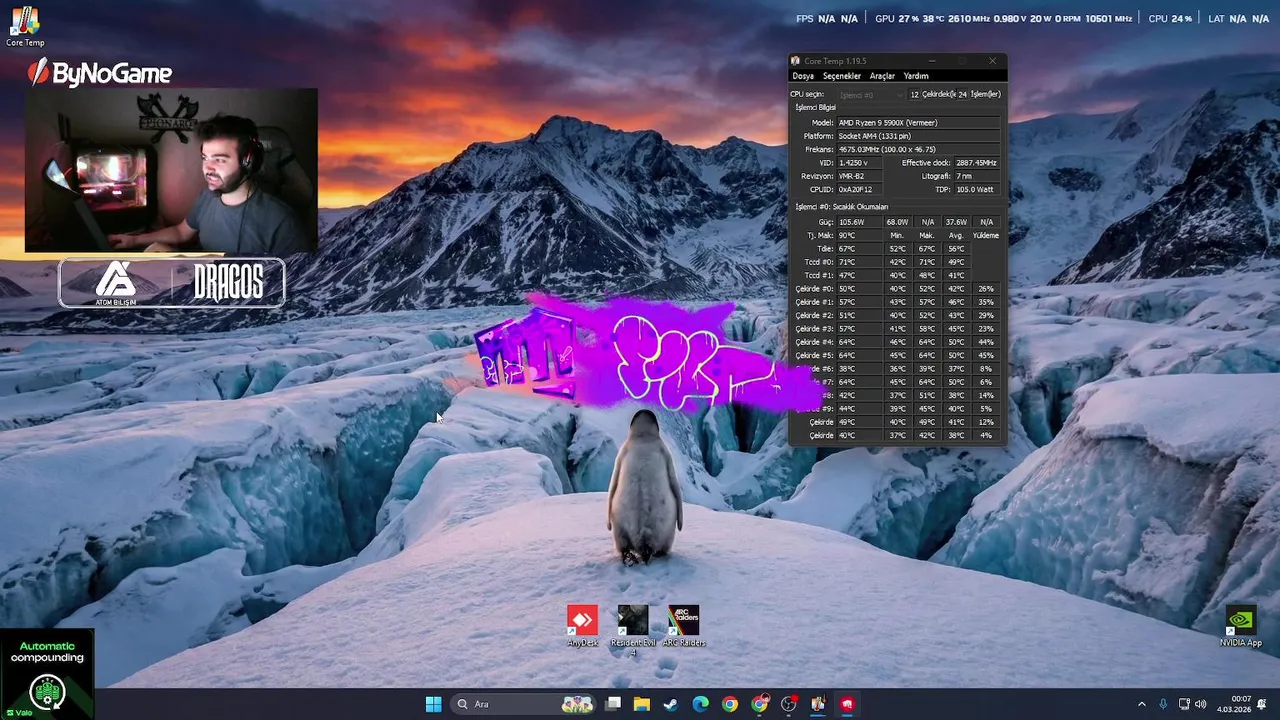This screenshot has height=720, width=1280.
Task: Click the Platform value Socket AM4 (1331 pin)
Action: pos(917,136)
